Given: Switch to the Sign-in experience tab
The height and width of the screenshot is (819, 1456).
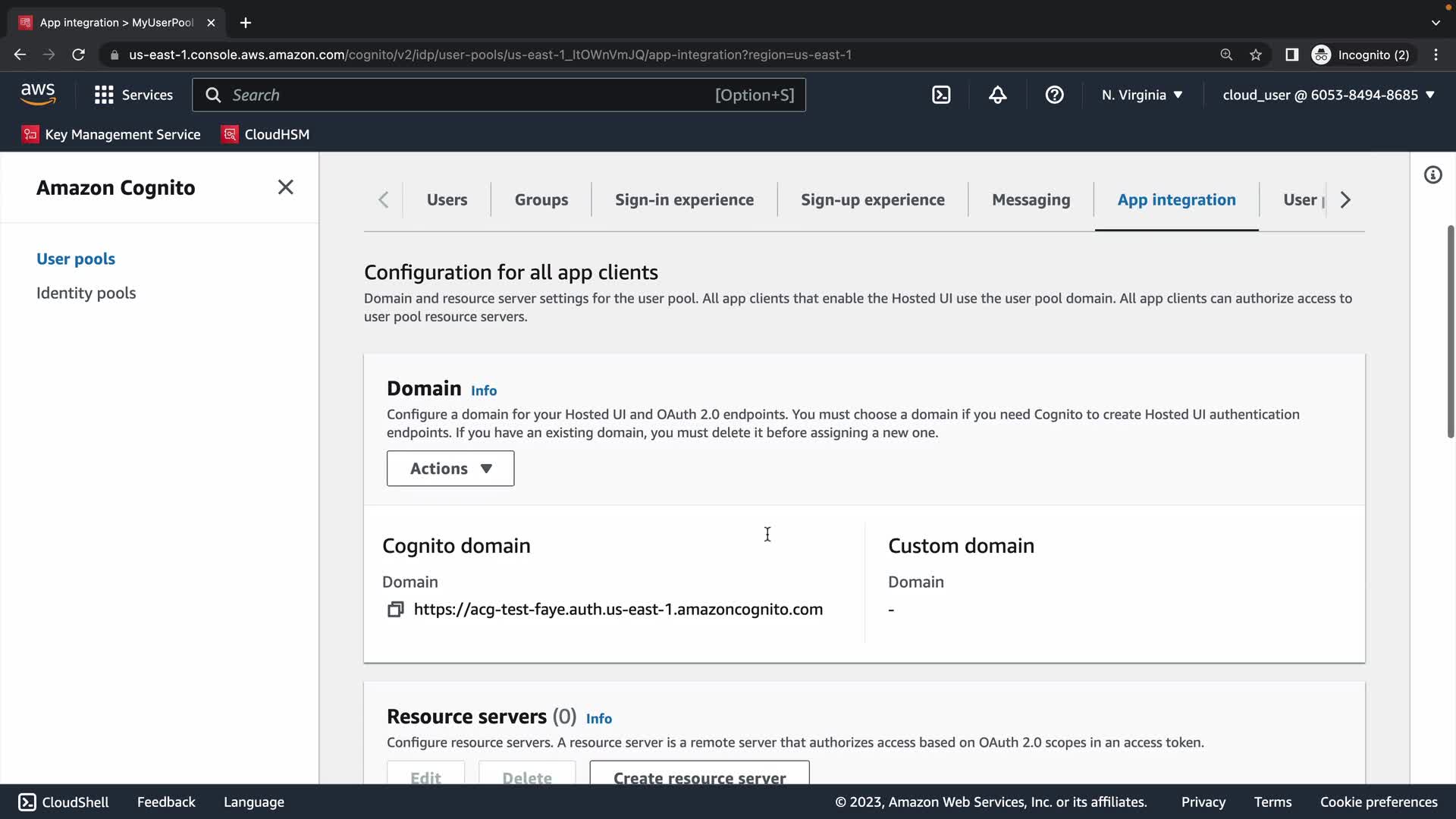Looking at the screenshot, I should point(684,199).
